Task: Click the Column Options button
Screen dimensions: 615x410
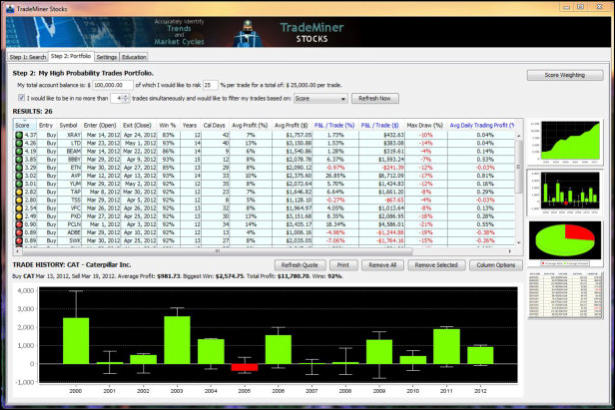Action: [x=492, y=264]
